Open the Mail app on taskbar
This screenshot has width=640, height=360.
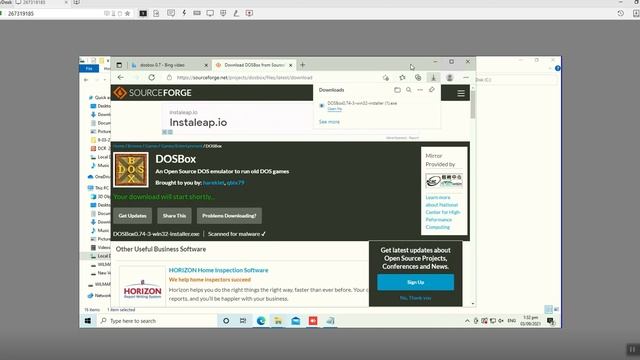pyautogui.click(x=296, y=321)
